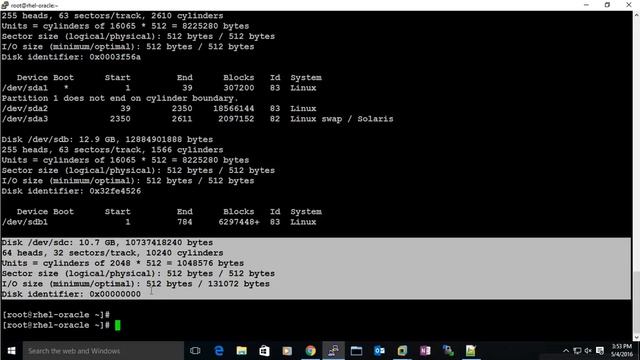This screenshot has height=360, width=640.
Task: Open Outlook from the taskbar
Action: (x=379, y=351)
